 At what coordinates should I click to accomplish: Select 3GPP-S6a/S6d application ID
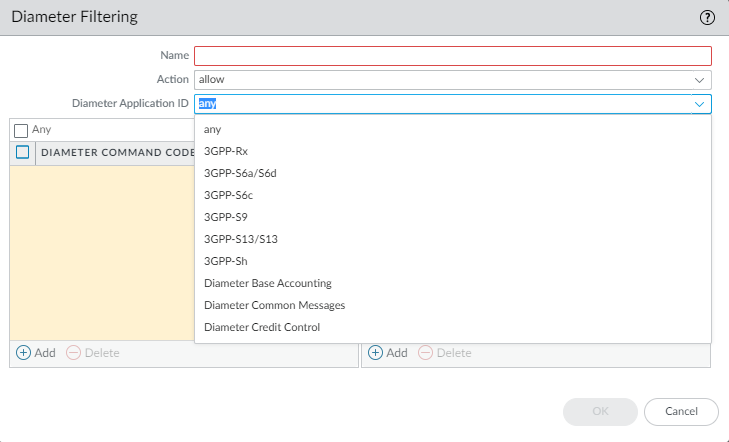(x=239, y=173)
